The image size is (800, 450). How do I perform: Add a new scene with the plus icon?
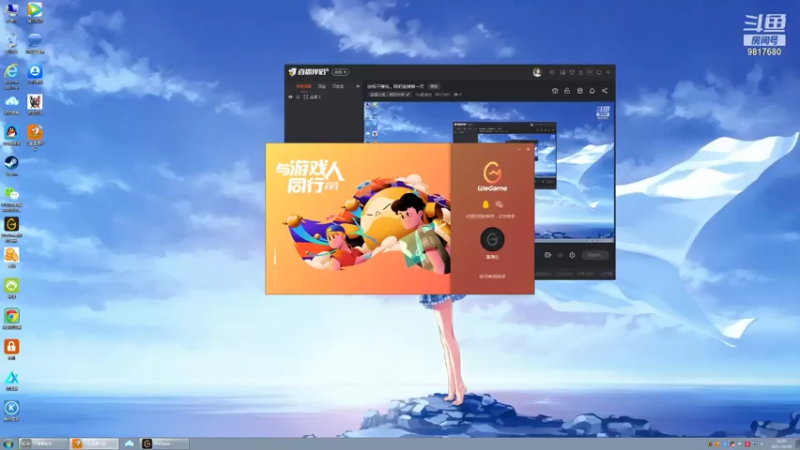pos(358,86)
